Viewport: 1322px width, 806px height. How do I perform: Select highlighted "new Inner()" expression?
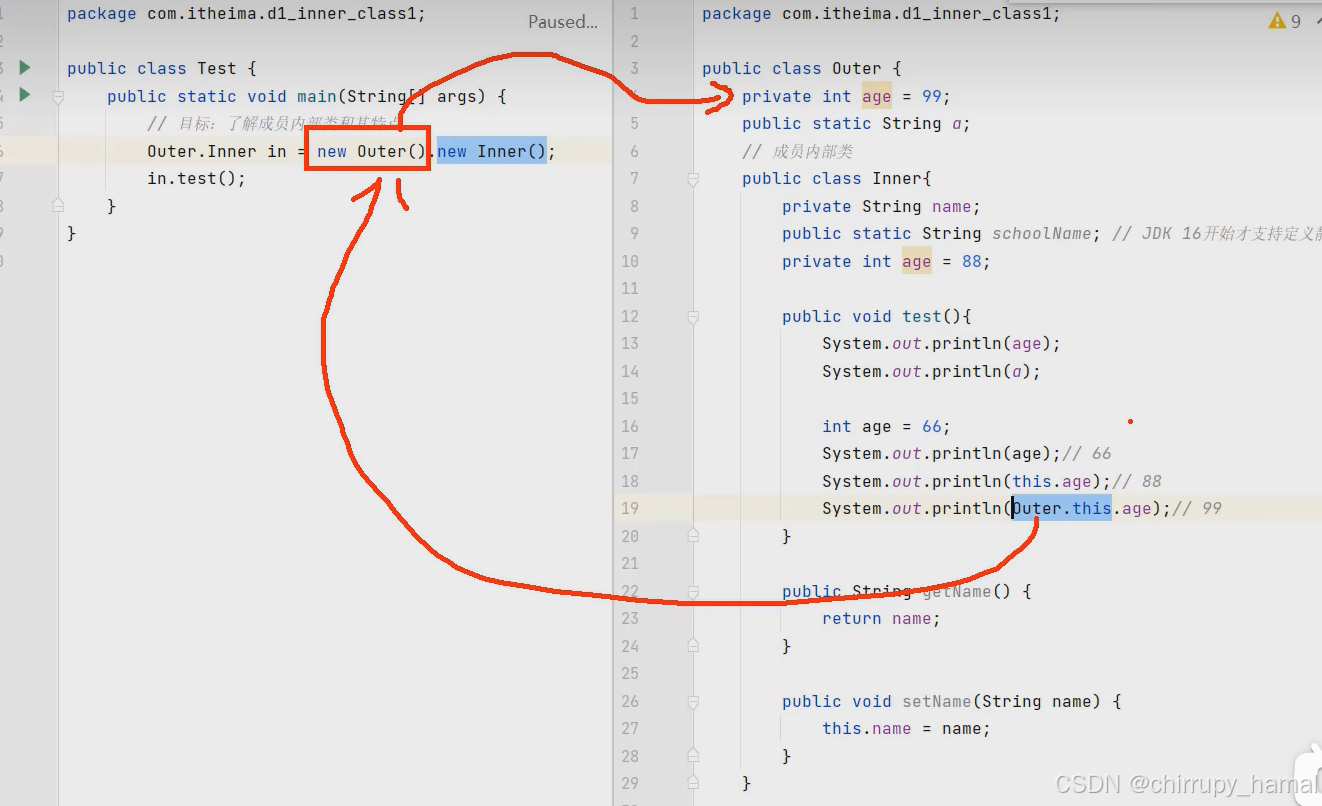click(492, 151)
